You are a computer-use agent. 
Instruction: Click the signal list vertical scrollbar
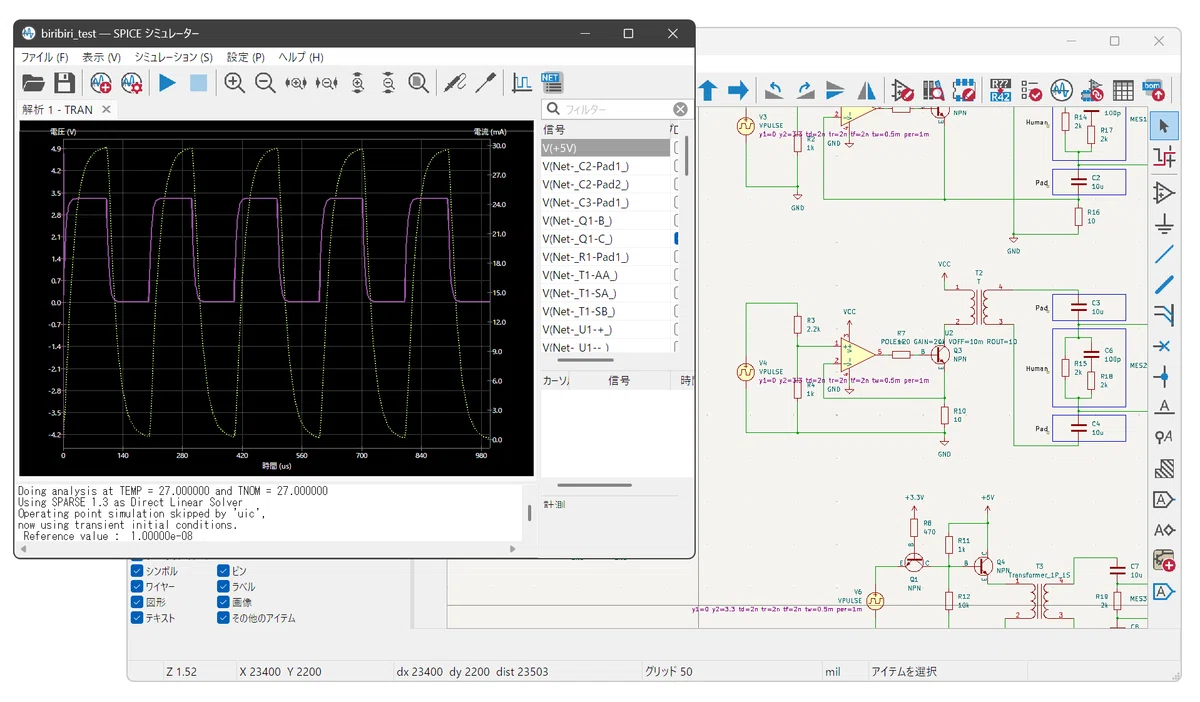click(x=687, y=155)
